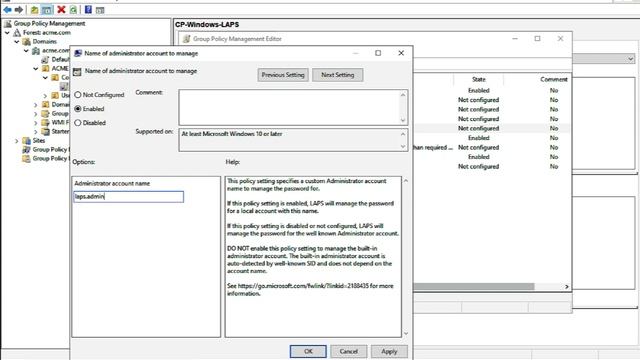Select the Forest: acme.com node icon
Image resolution: width=640 pixels, height=360 pixels.
[x=17, y=33]
